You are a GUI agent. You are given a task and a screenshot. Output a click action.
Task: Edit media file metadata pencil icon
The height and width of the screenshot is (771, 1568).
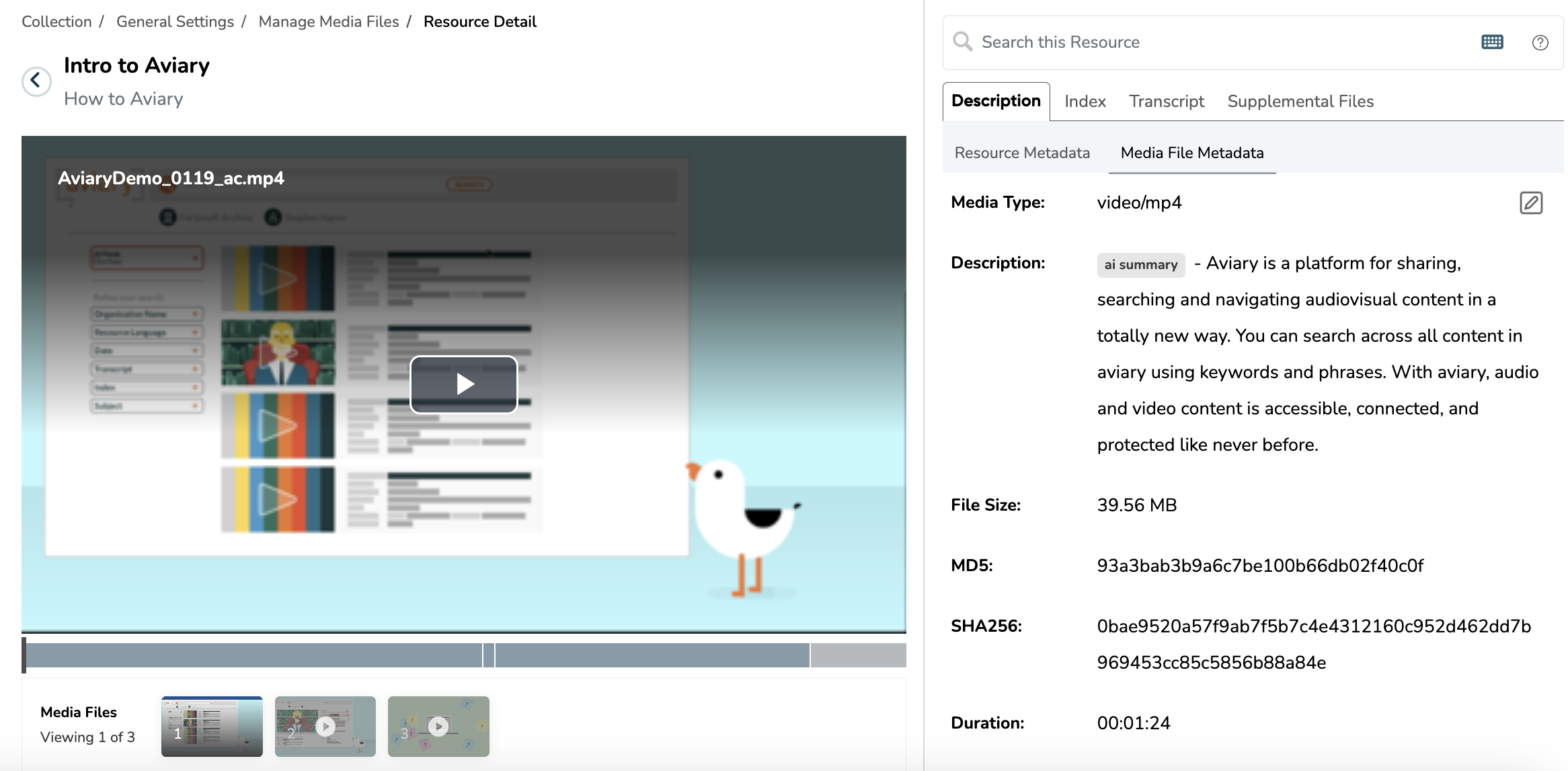1531,203
